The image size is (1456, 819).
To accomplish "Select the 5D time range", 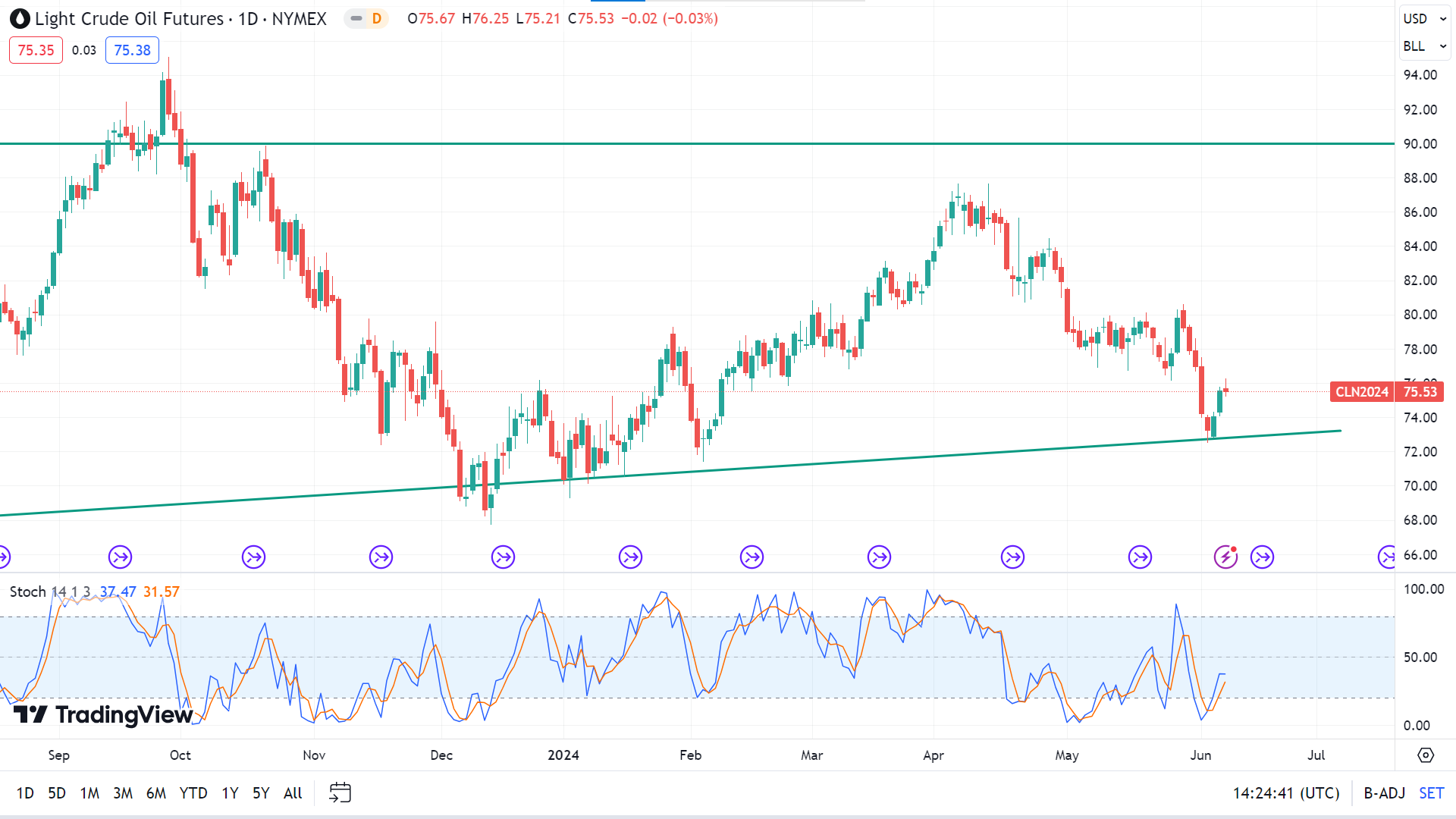I will coord(57,793).
